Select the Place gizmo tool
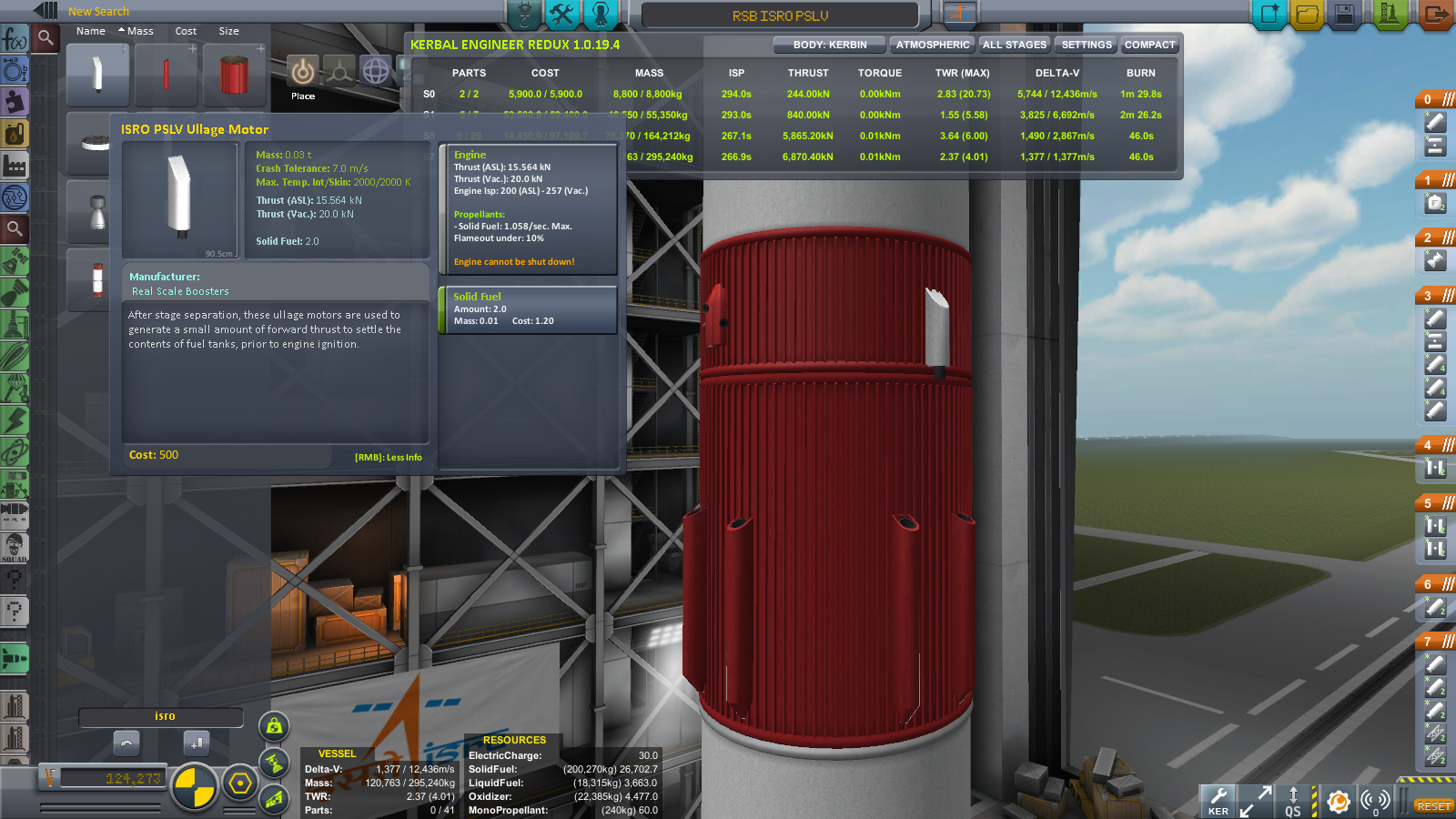1456x819 pixels. tap(303, 71)
